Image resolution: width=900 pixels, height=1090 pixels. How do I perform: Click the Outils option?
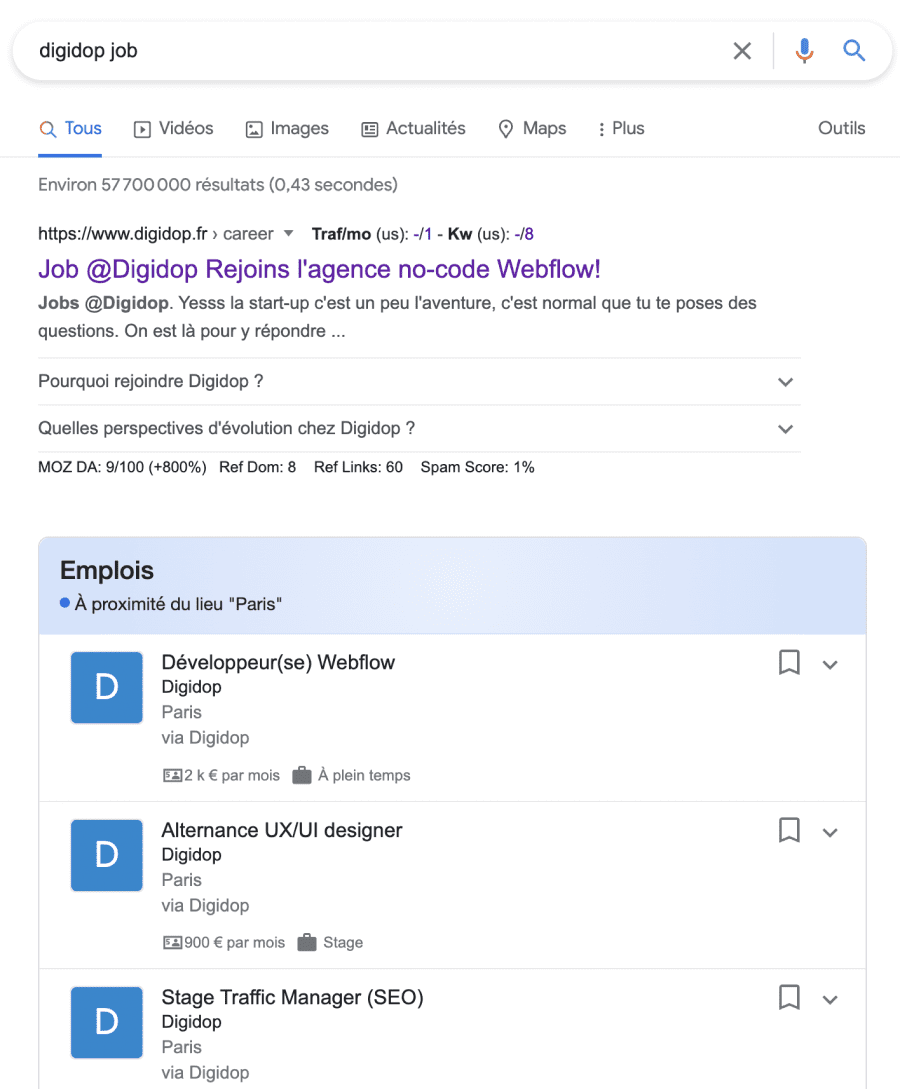pos(841,128)
